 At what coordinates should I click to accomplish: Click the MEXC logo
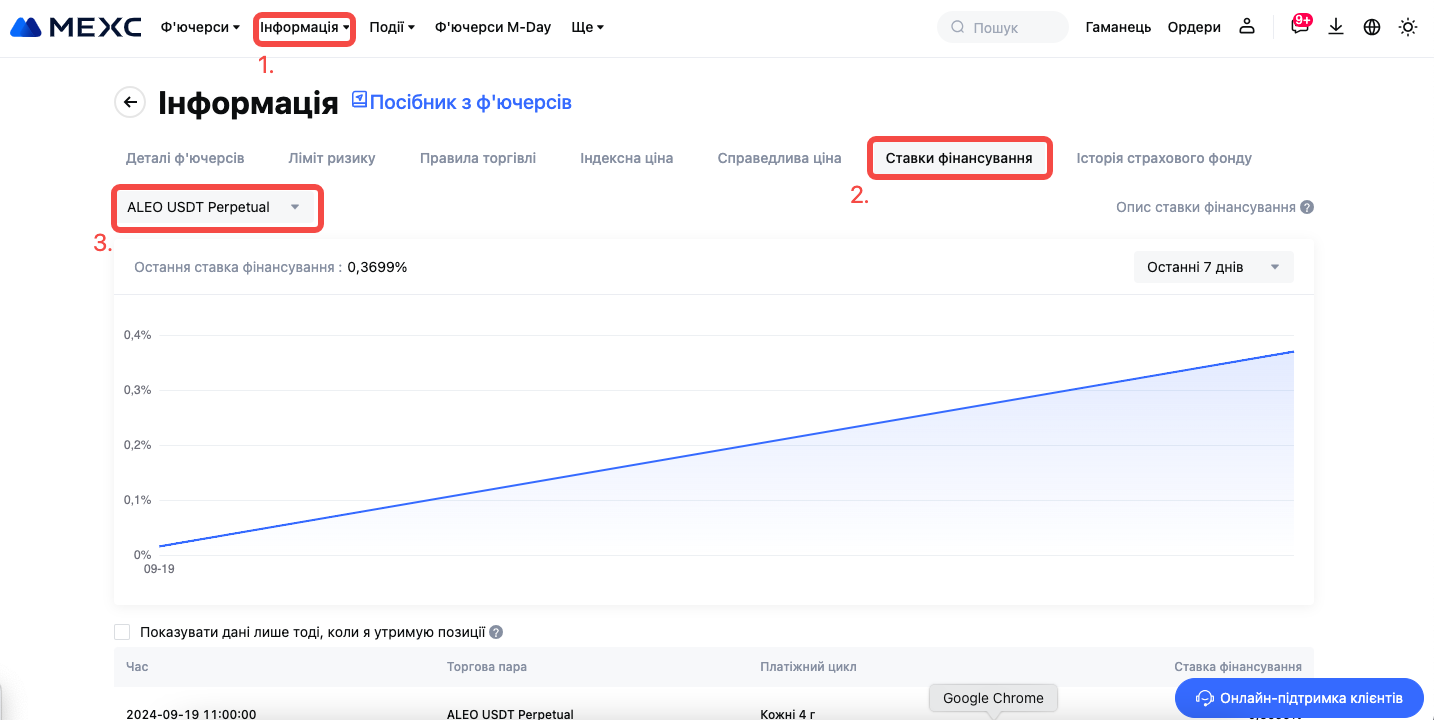[75, 27]
